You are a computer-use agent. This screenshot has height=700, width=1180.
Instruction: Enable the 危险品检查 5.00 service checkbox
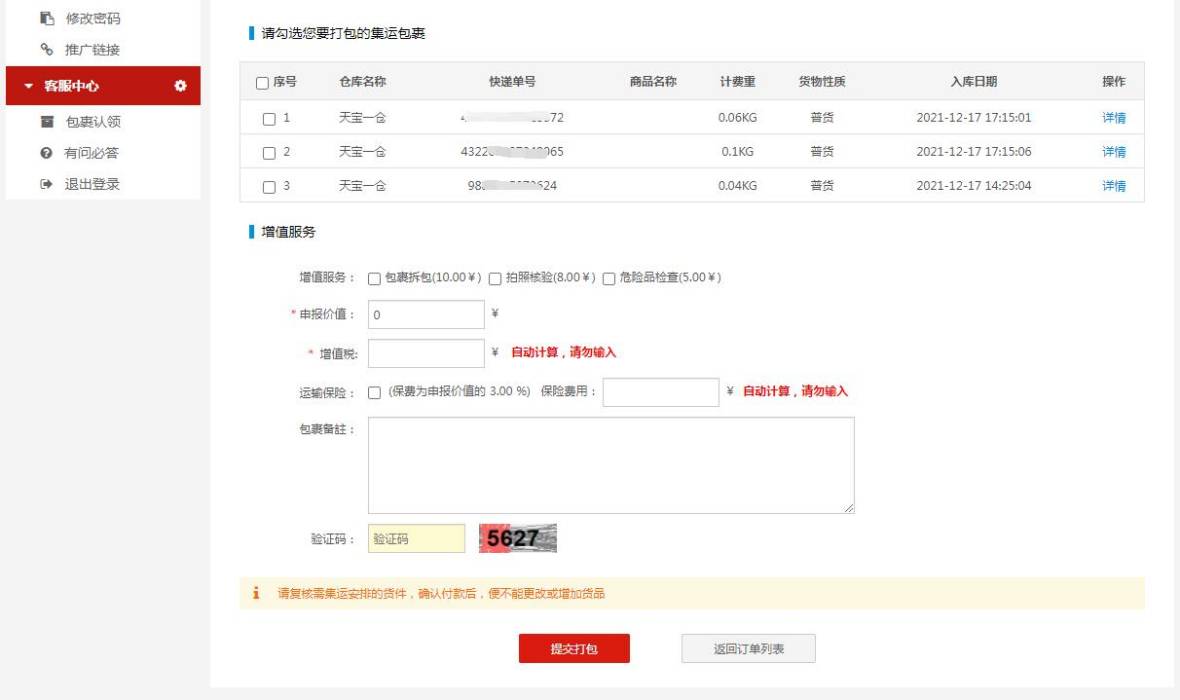tap(609, 278)
